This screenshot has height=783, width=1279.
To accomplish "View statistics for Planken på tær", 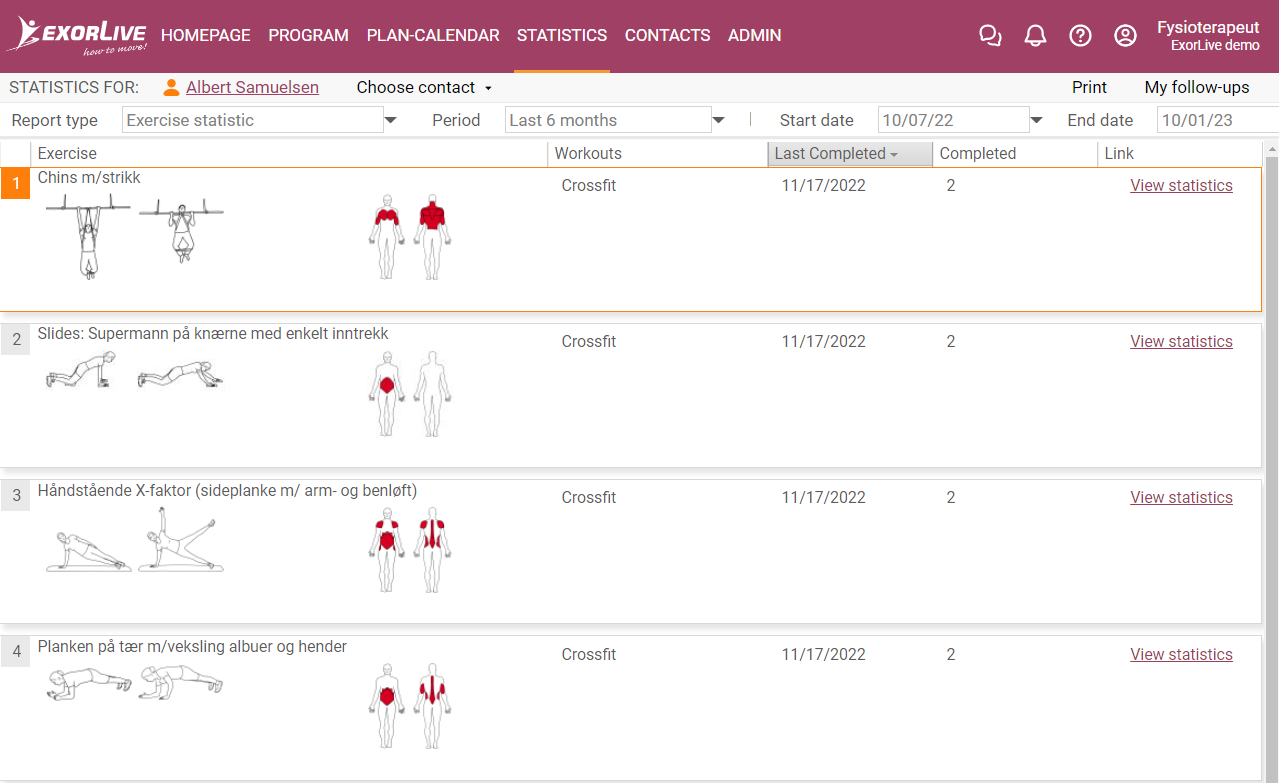I will 1181,654.
